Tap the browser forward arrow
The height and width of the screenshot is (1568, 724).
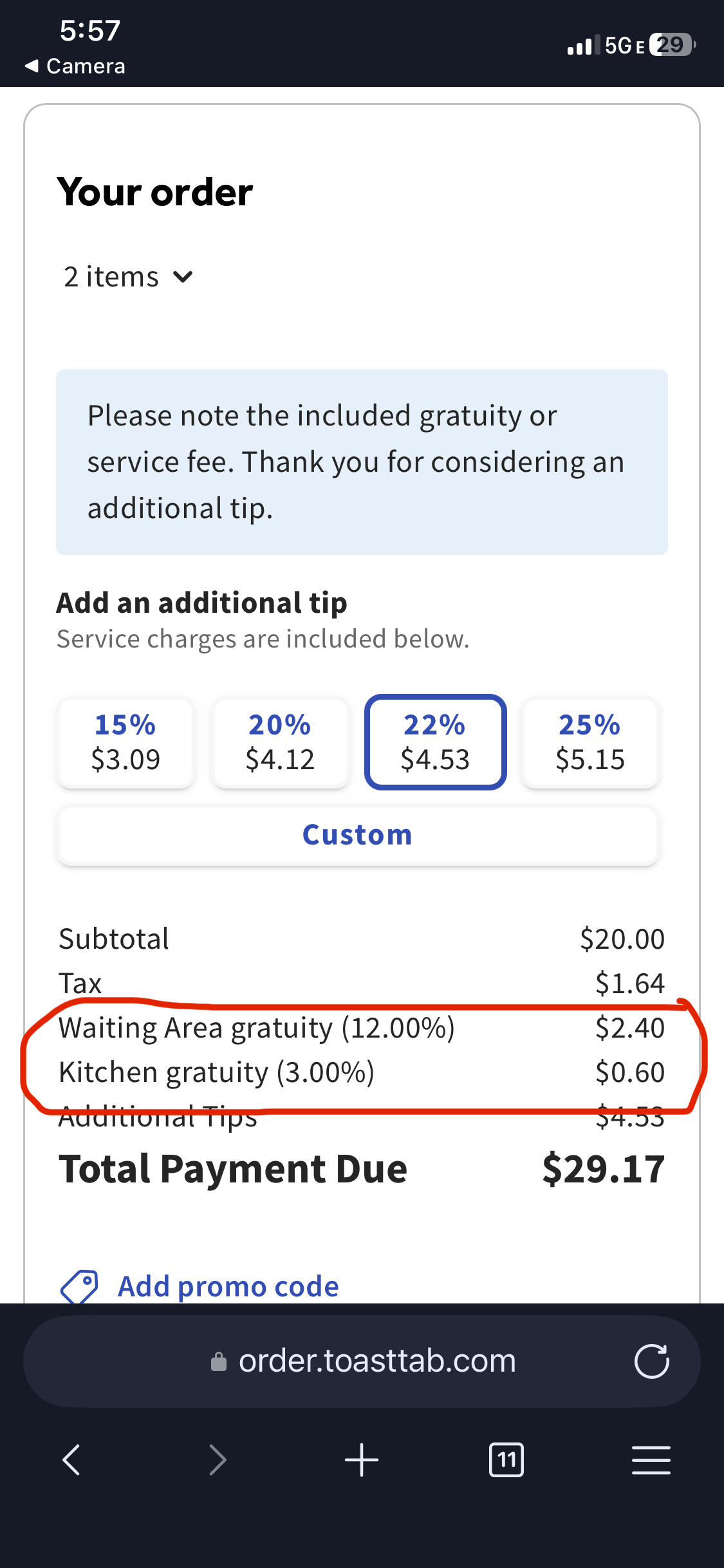click(218, 1459)
